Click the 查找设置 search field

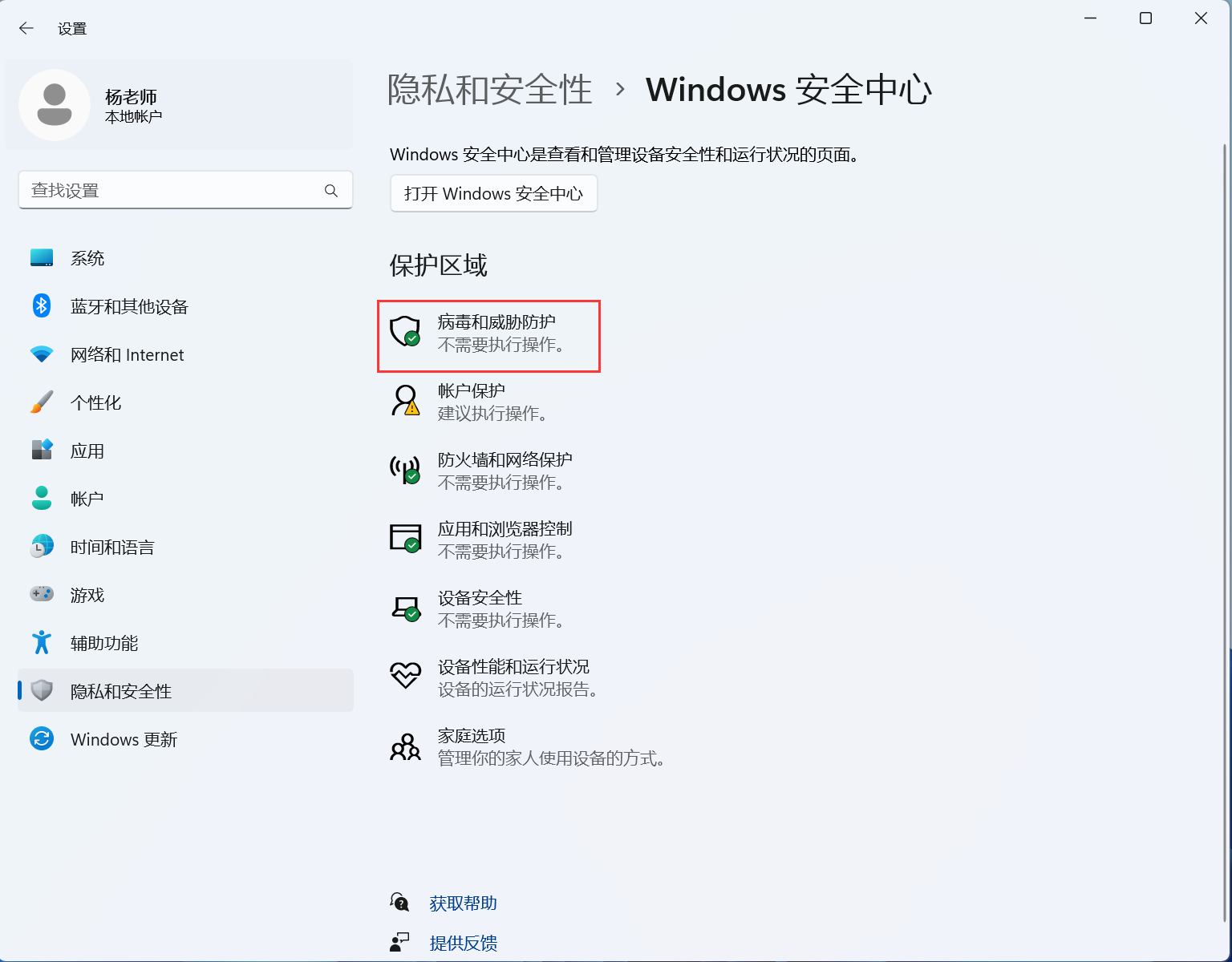[185, 190]
